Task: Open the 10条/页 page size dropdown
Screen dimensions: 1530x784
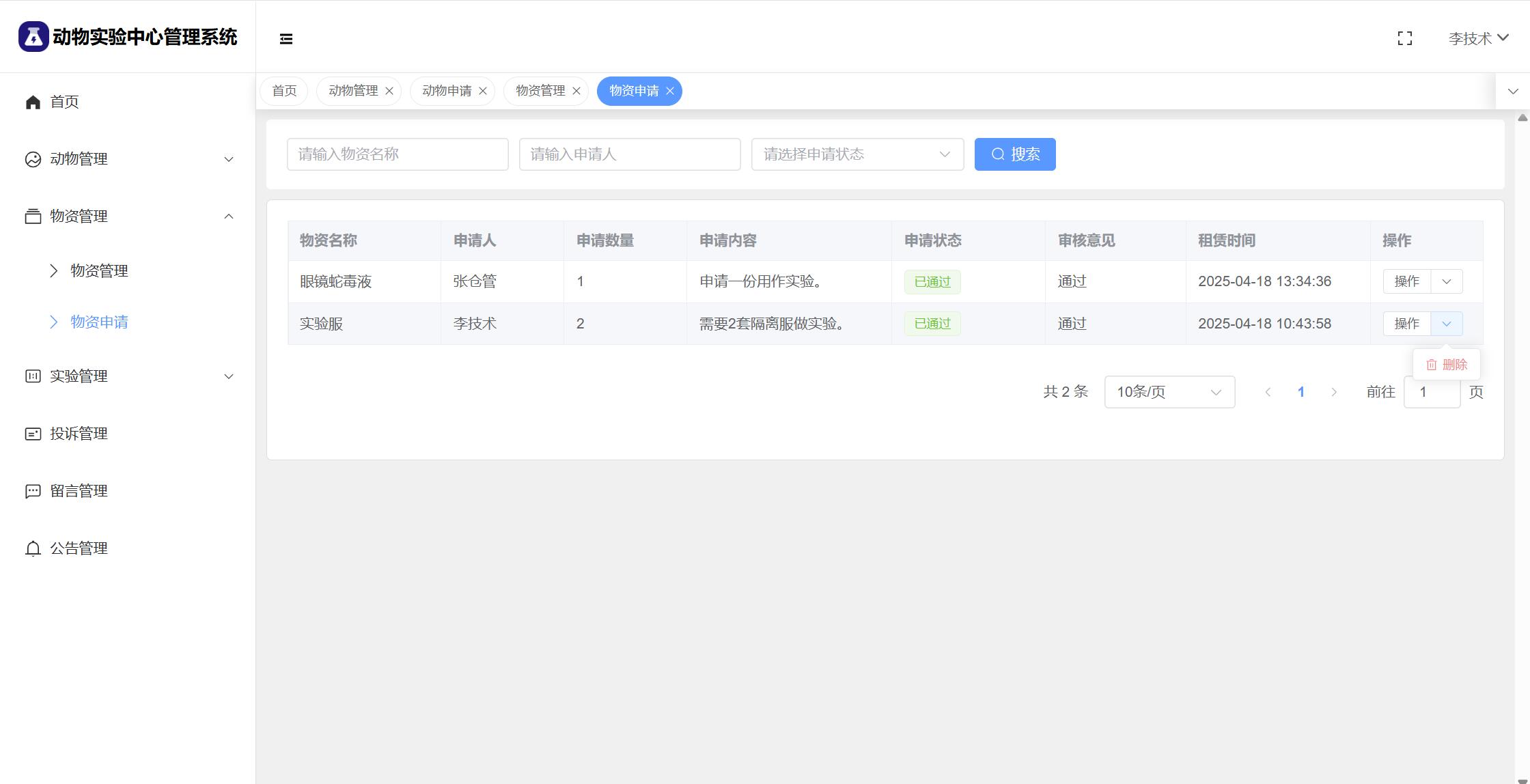Action: click(x=1169, y=392)
